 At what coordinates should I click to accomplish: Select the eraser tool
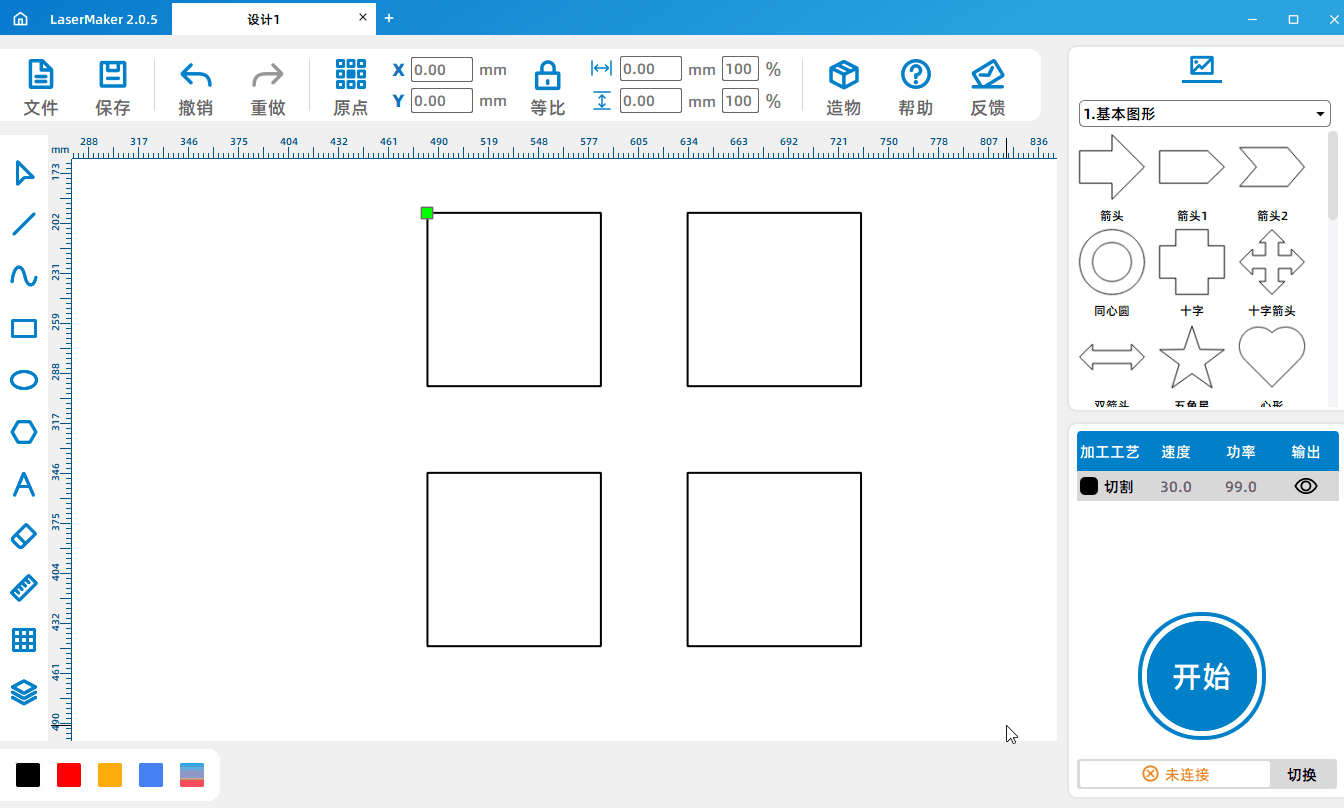point(24,536)
